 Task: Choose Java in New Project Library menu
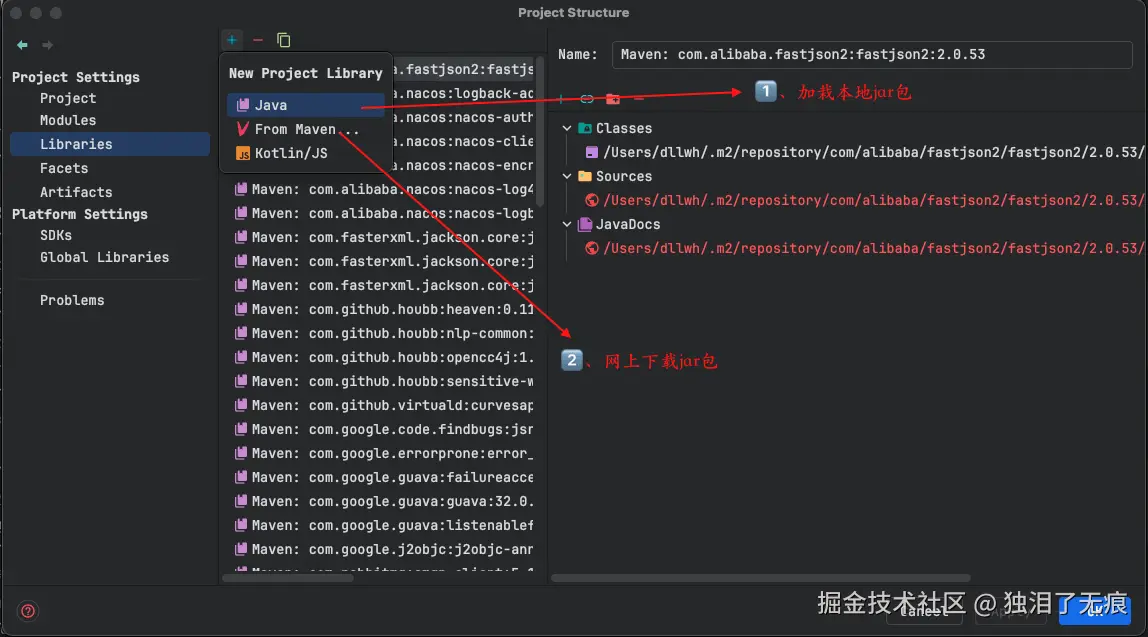[270, 105]
